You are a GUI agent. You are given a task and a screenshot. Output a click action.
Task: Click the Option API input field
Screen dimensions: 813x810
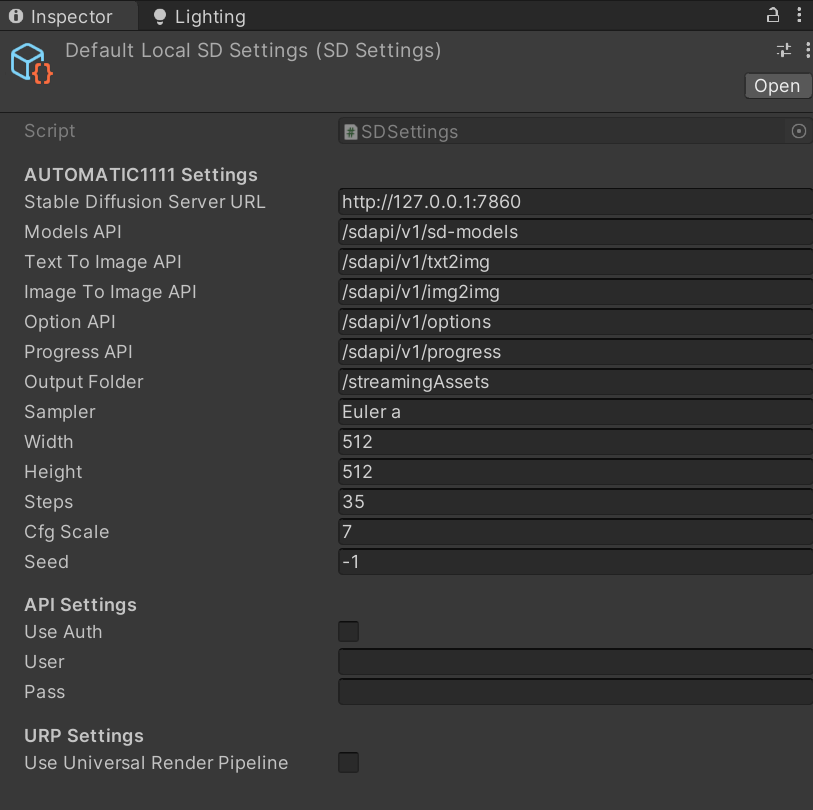(x=576, y=322)
